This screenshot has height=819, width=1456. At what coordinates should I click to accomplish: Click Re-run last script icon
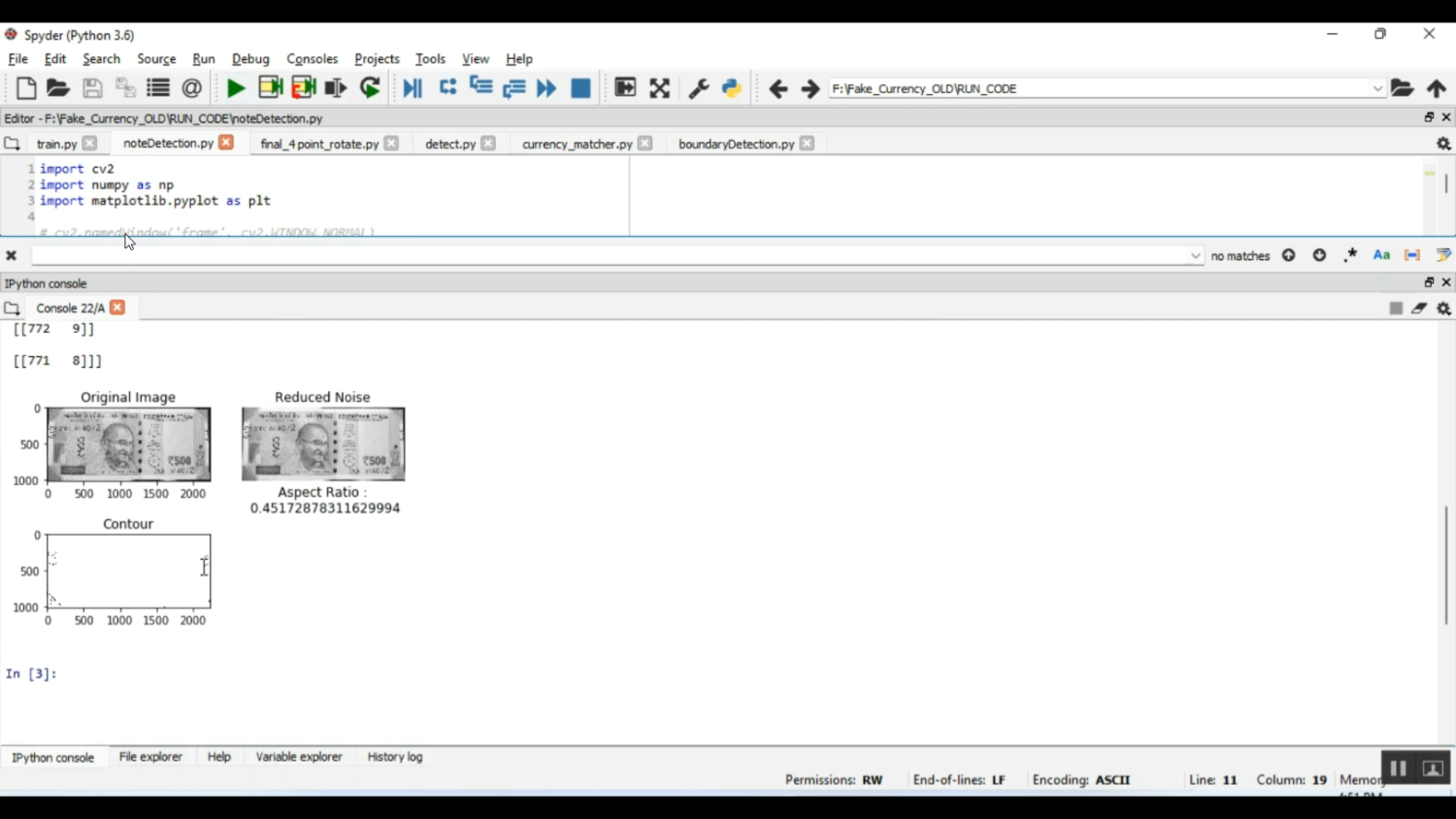pyautogui.click(x=370, y=88)
